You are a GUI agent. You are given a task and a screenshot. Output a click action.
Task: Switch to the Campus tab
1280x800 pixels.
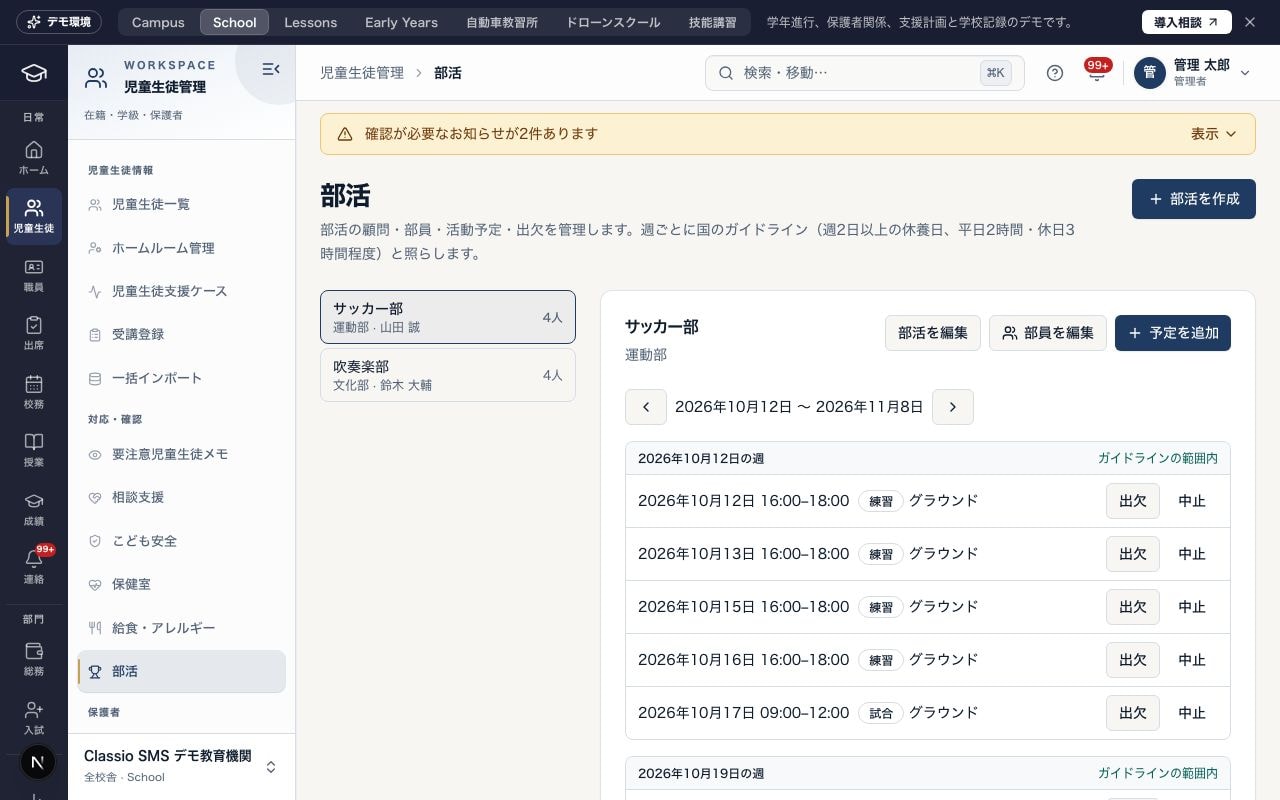[x=158, y=22]
